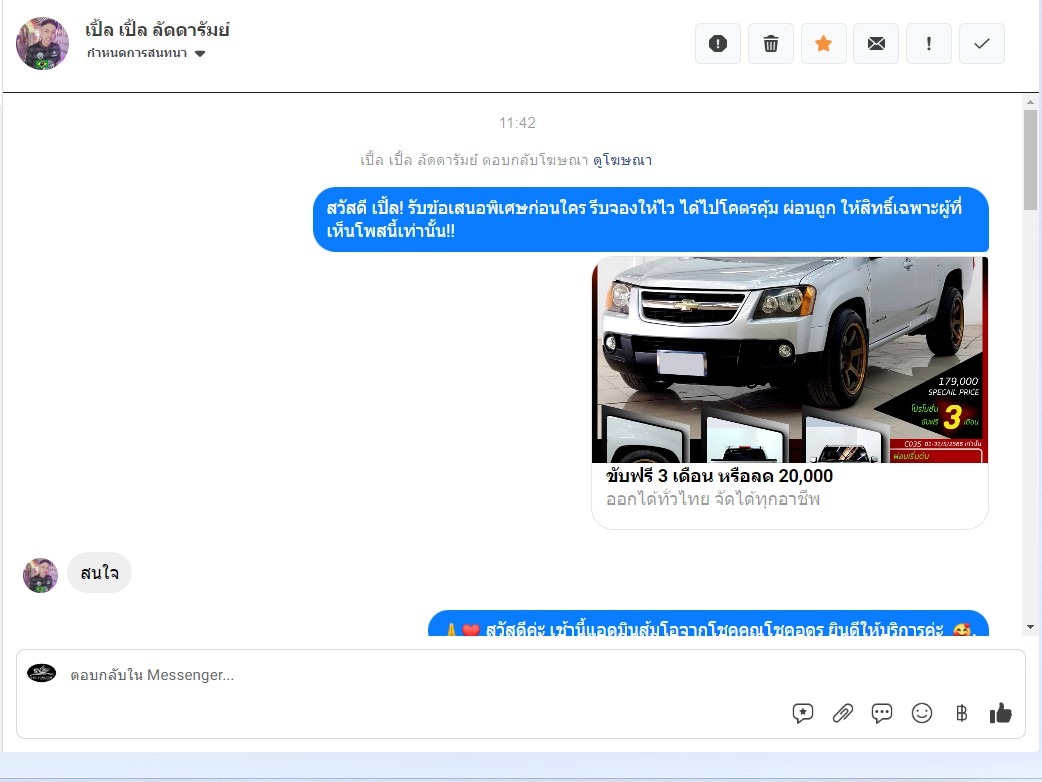Click the chat scrollbar thumb

click(1030, 160)
